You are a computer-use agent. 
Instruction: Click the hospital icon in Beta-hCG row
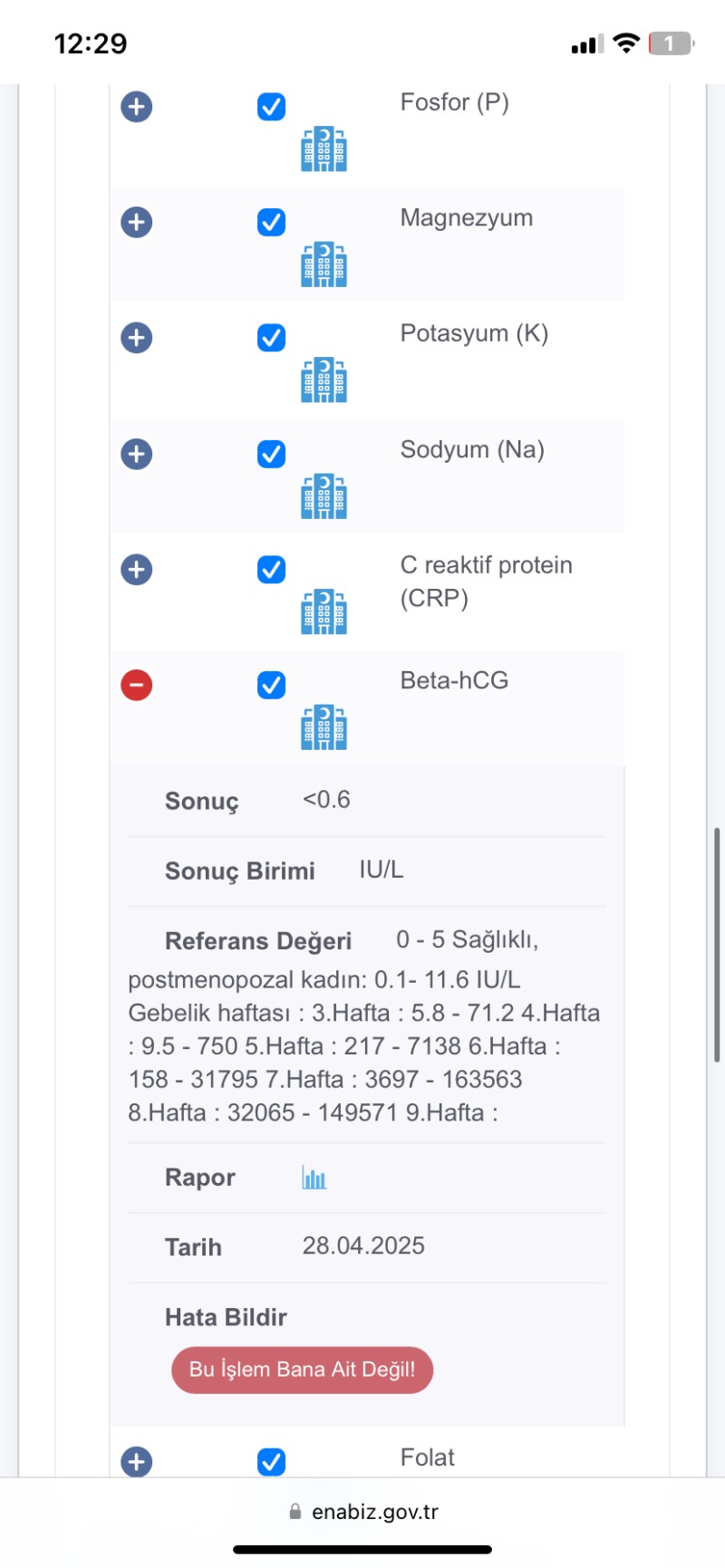click(324, 727)
